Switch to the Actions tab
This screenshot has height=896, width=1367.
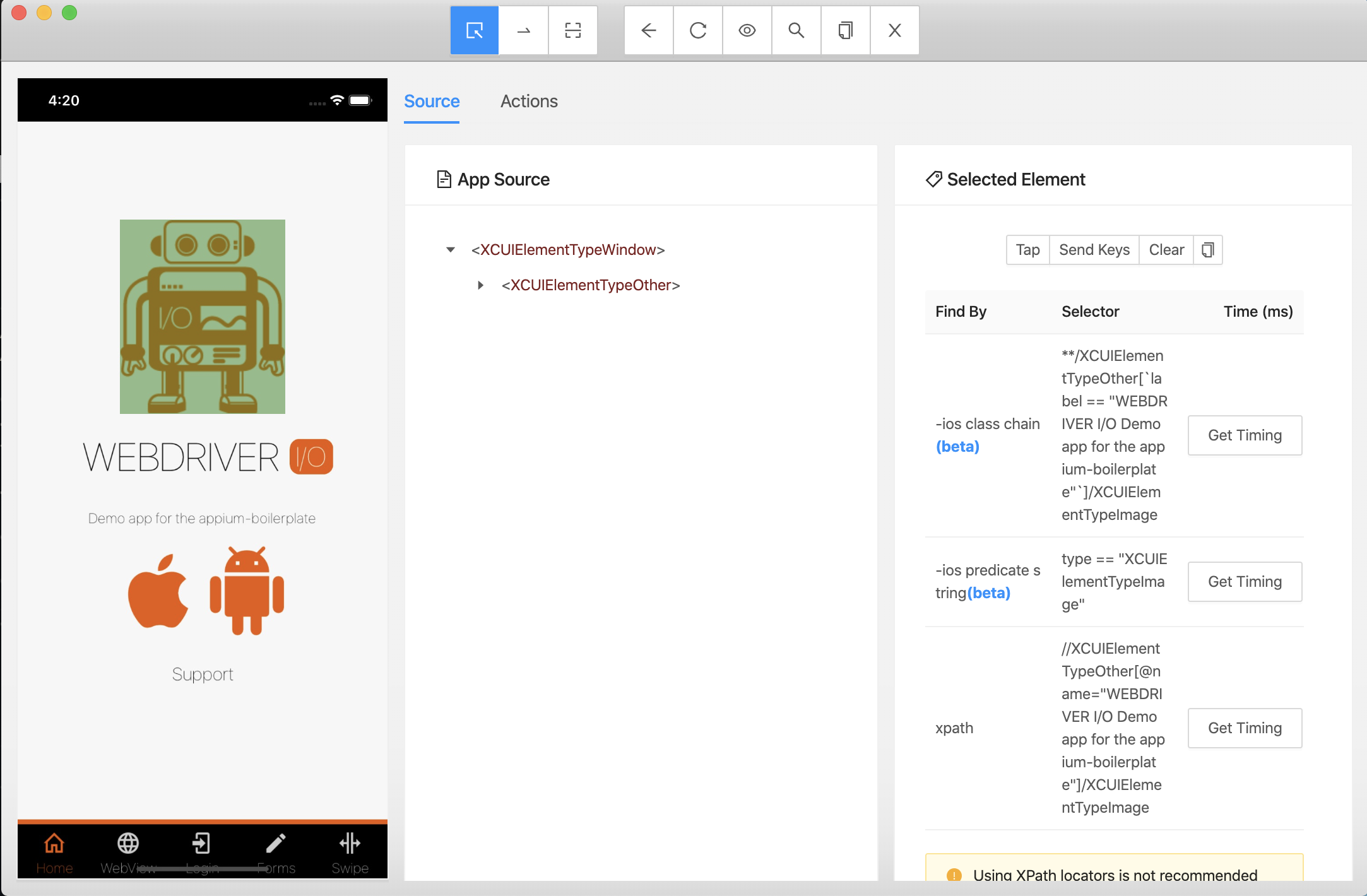[x=529, y=101]
